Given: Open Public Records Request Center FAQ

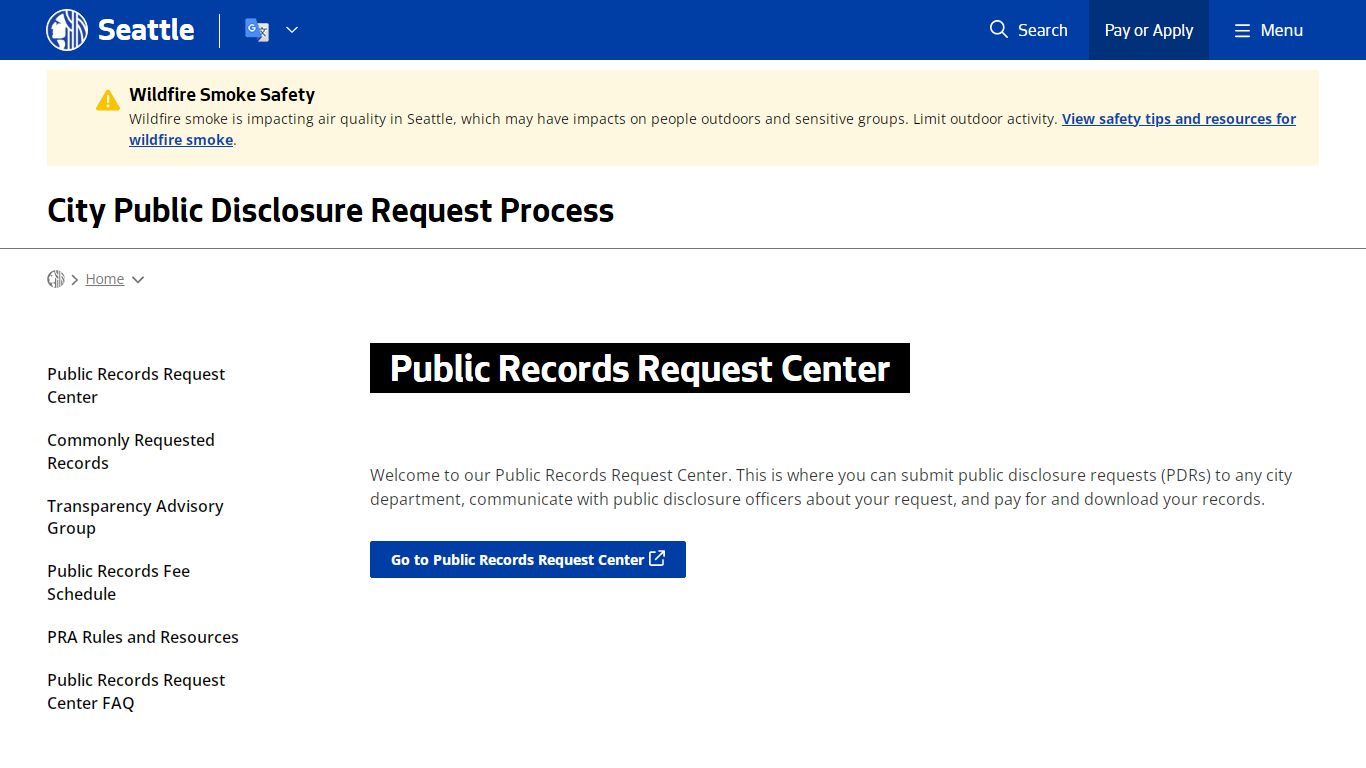Looking at the screenshot, I should 136,691.
